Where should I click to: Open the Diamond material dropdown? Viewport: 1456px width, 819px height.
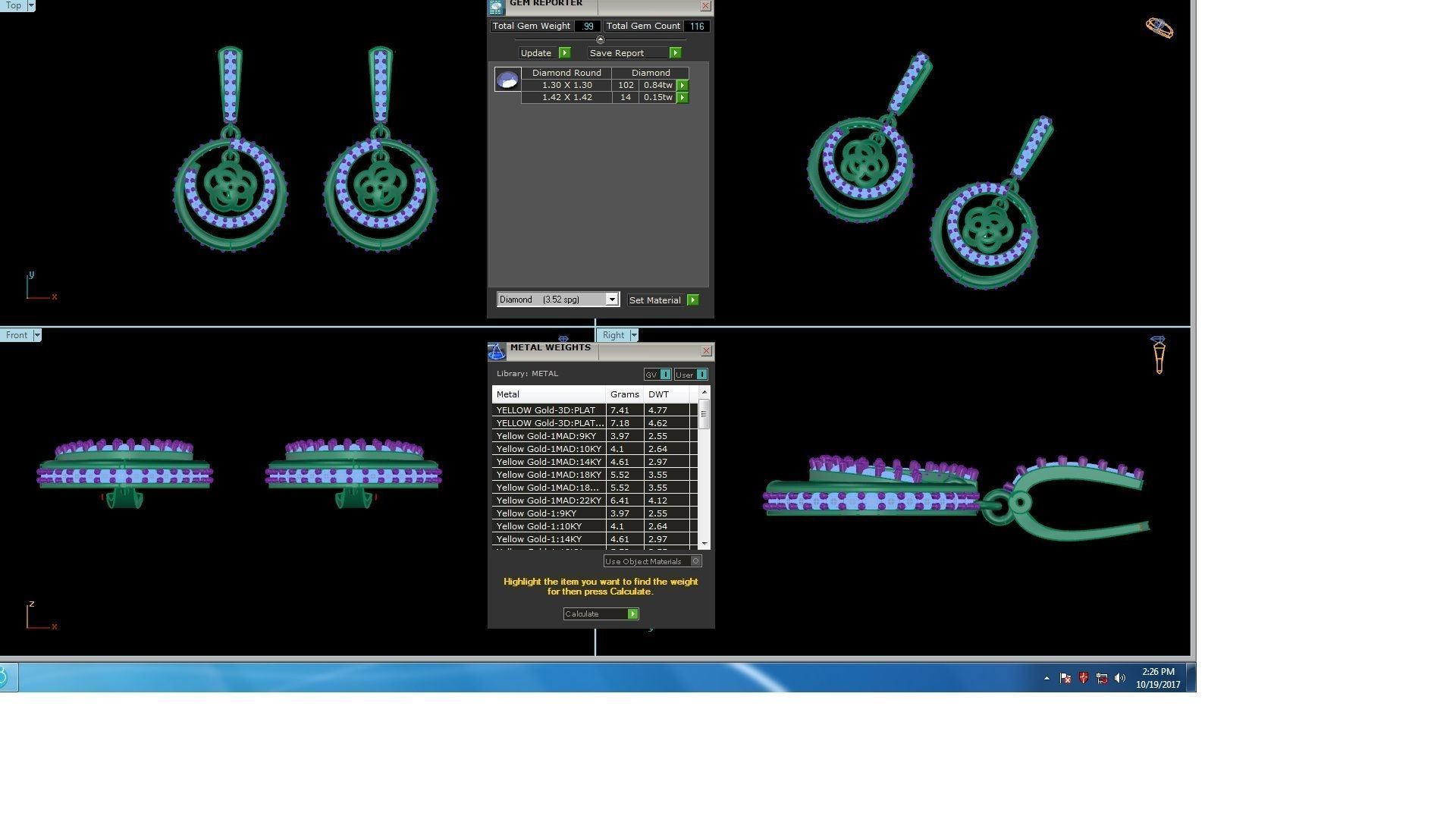point(611,300)
